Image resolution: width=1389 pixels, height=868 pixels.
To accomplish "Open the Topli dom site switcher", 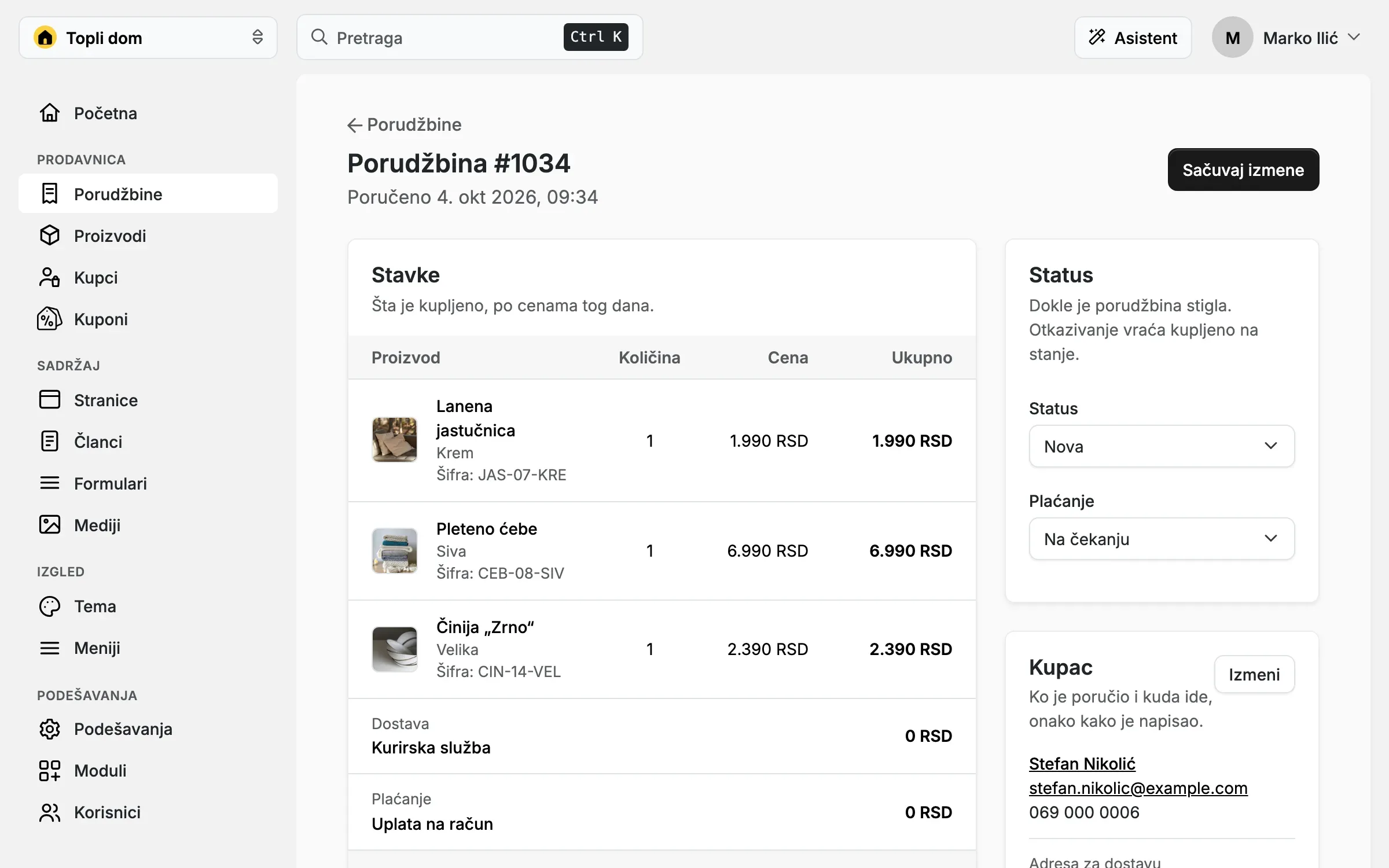I will click(148, 38).
